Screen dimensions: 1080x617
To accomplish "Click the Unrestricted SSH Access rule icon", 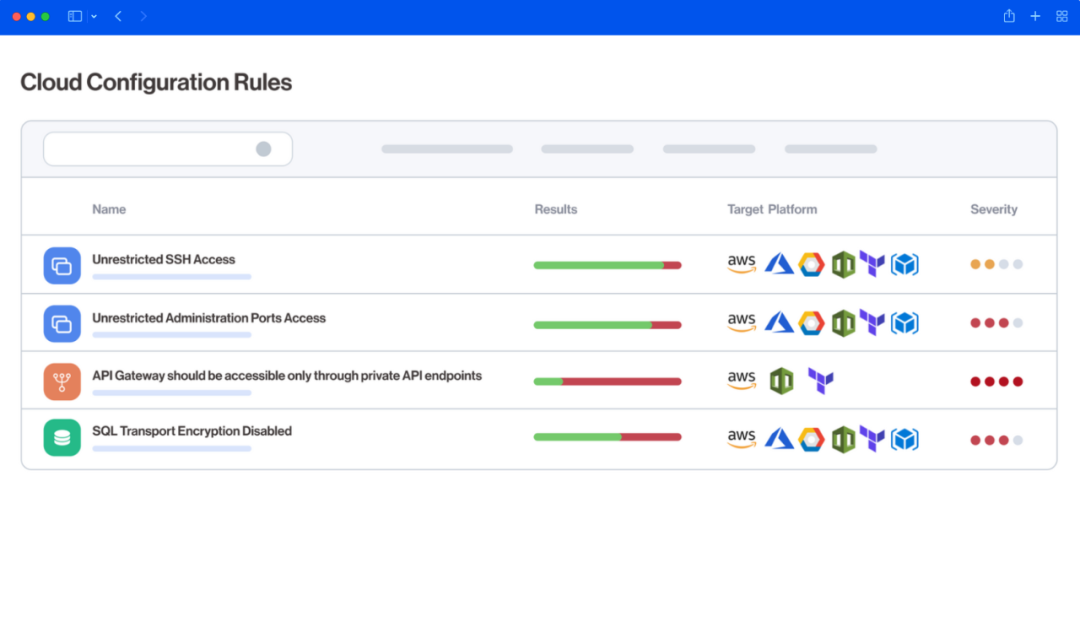I will pos(62,266).
